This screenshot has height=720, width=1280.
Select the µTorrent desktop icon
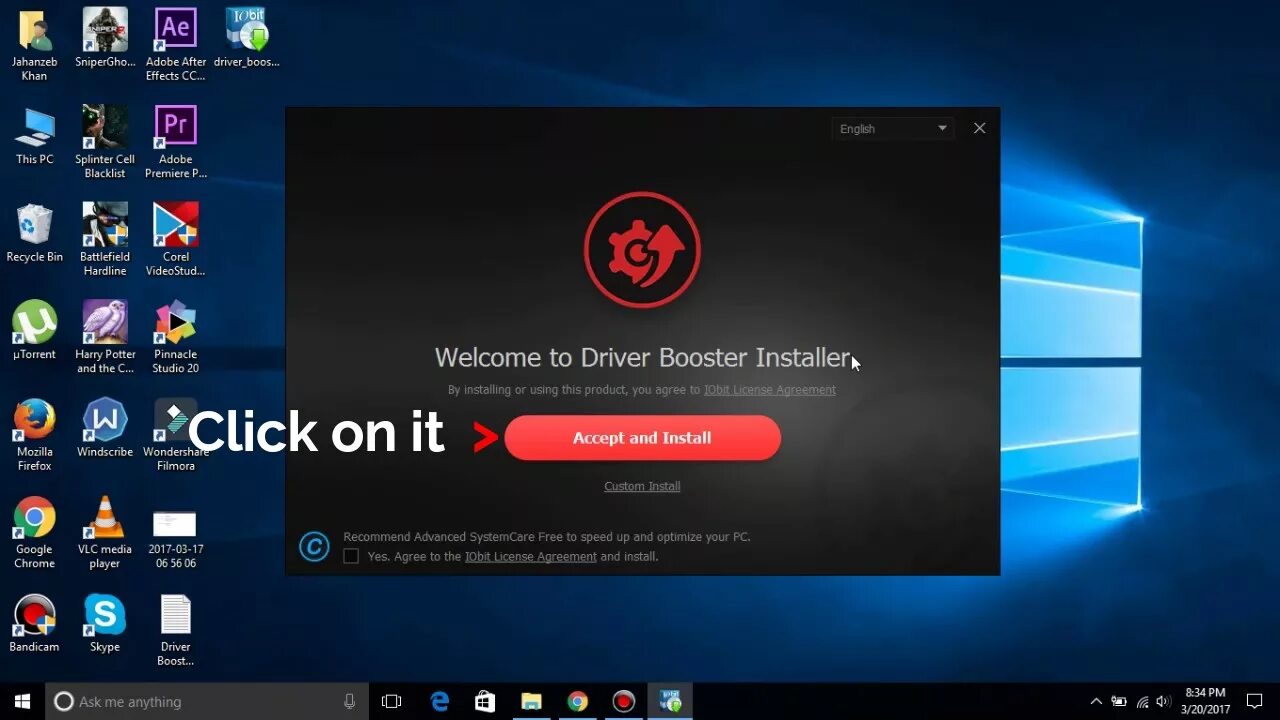(34, 331)
